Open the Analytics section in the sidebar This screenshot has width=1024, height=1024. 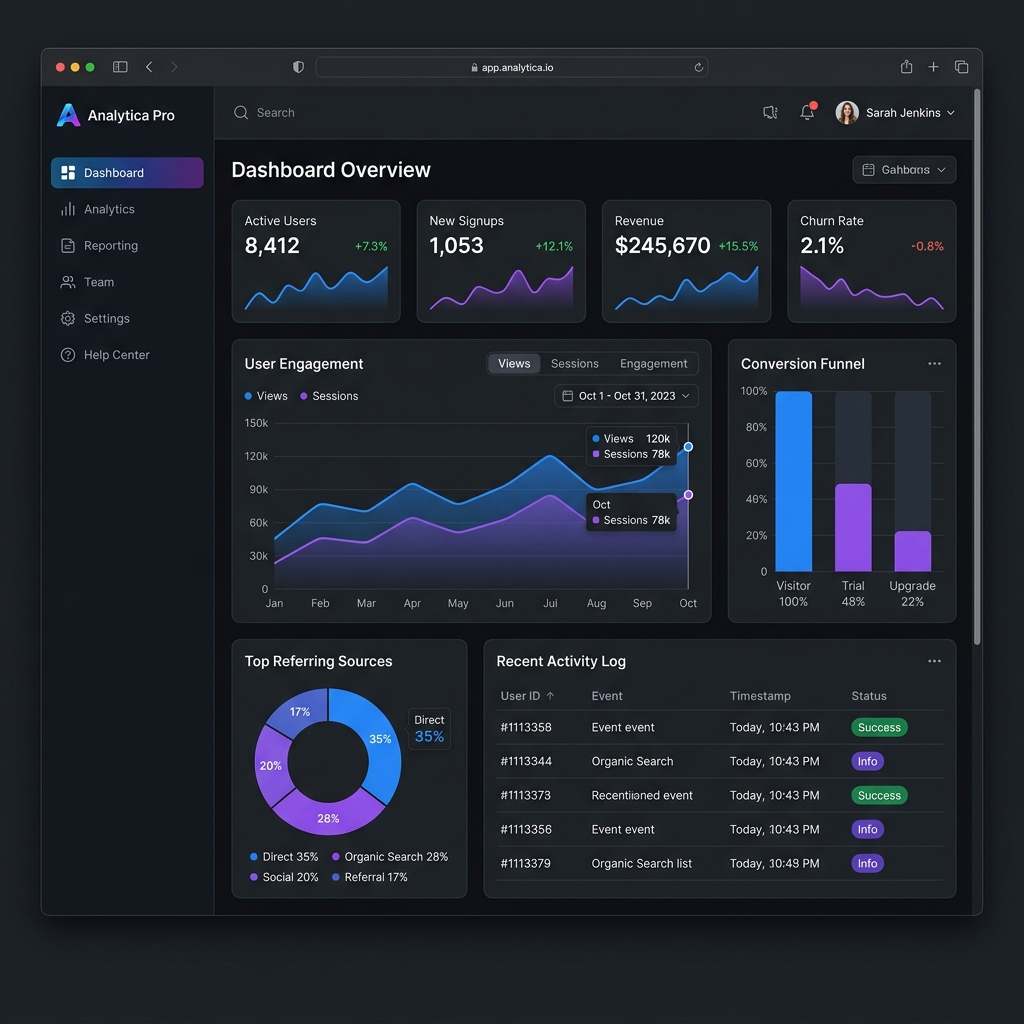tap(107, 209)
